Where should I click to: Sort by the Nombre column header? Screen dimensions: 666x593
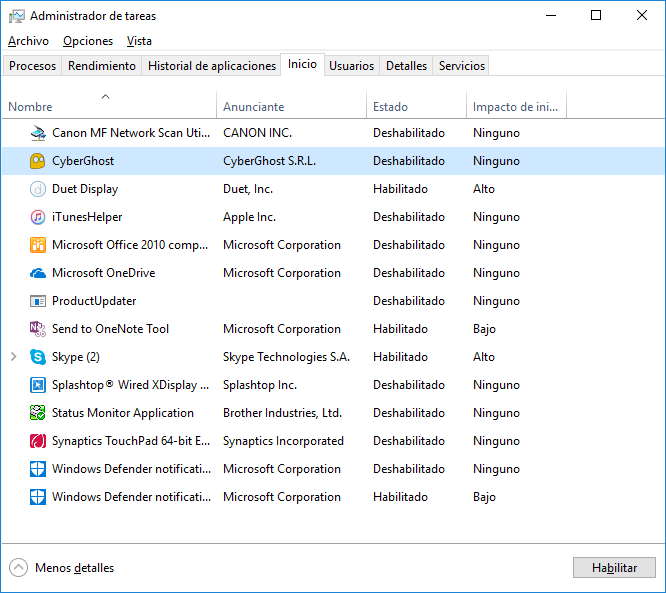tap(30, 107)
